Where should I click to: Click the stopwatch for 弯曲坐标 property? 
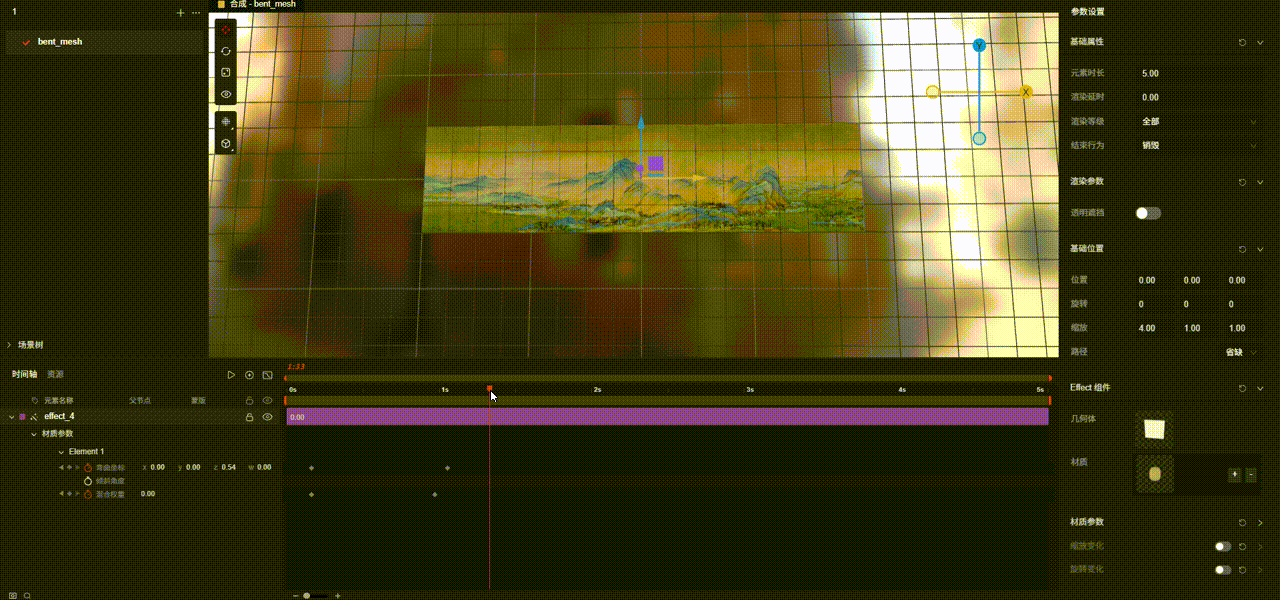pos(87,468)
